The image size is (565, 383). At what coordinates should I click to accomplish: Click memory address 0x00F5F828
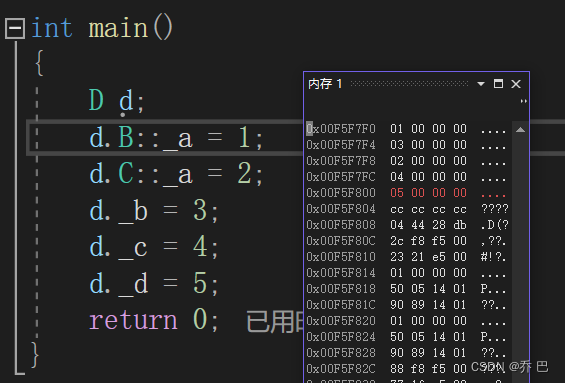[341, 353]
